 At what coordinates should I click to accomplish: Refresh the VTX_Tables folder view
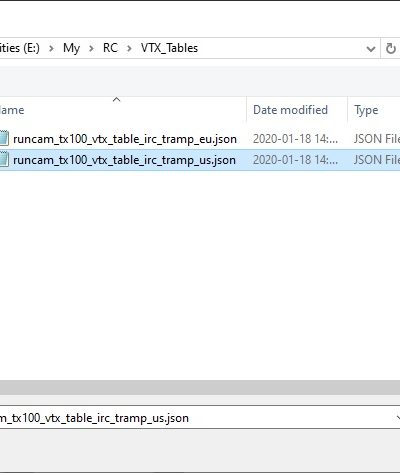pos(391,49)
